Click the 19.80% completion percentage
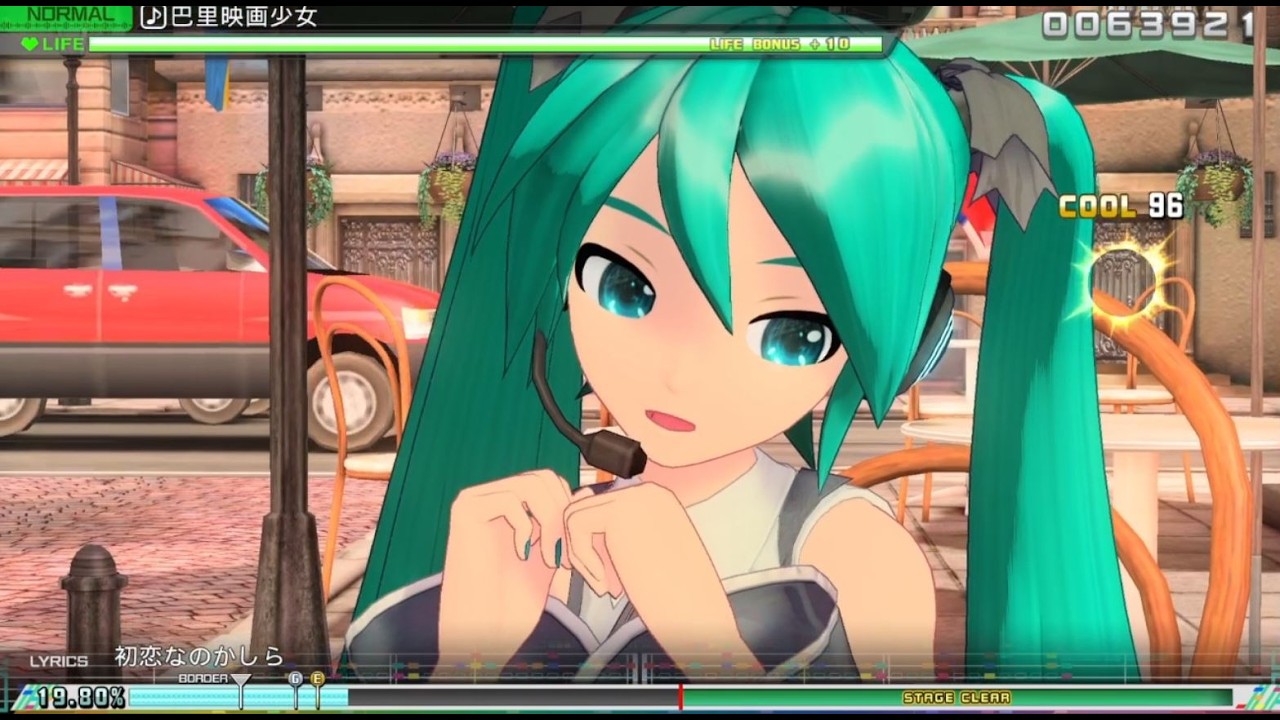Viewport: 1280px width, 720px height. click(81, 697)
